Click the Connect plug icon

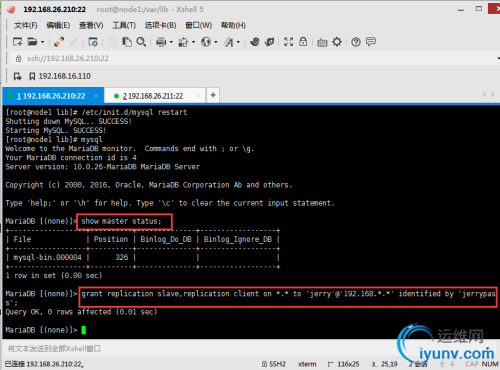[x=59, y=42]
